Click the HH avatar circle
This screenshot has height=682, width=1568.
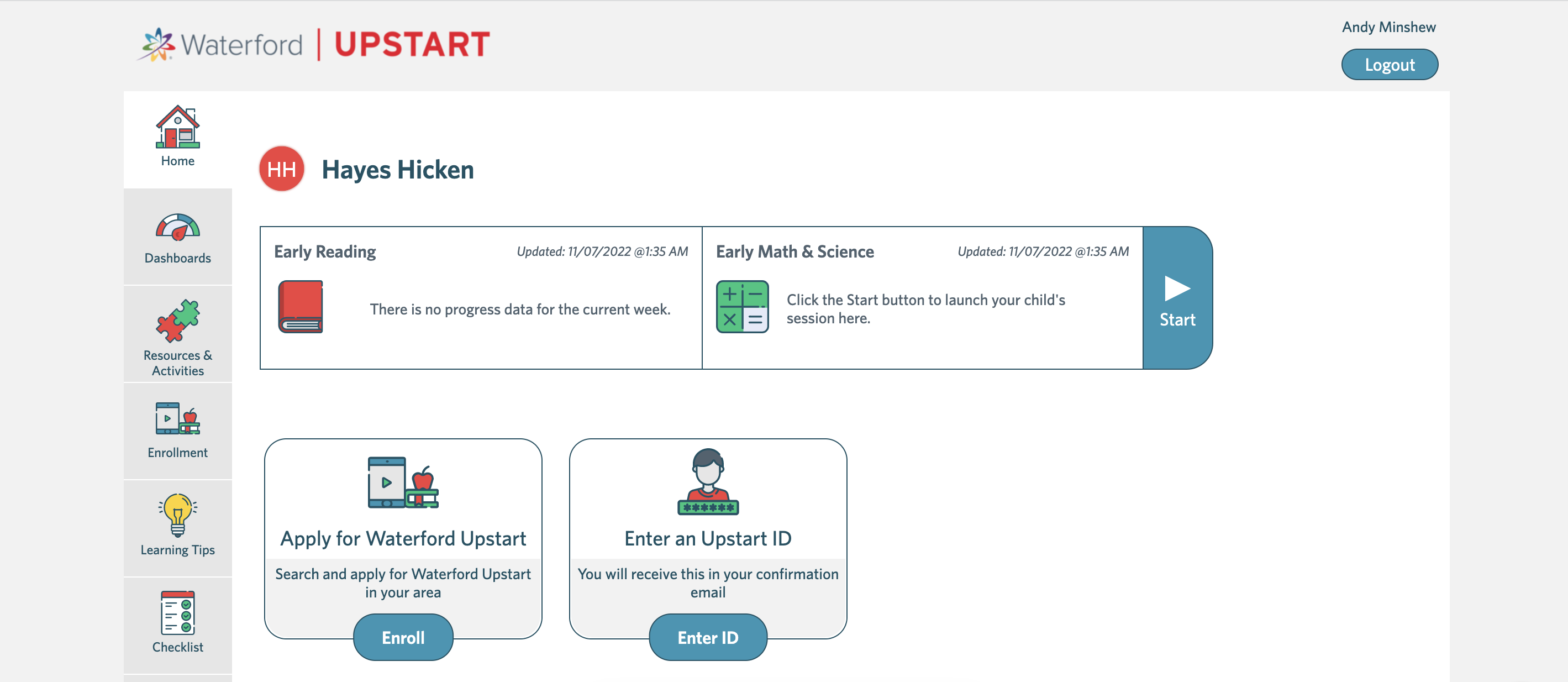(x=282, y=169)
